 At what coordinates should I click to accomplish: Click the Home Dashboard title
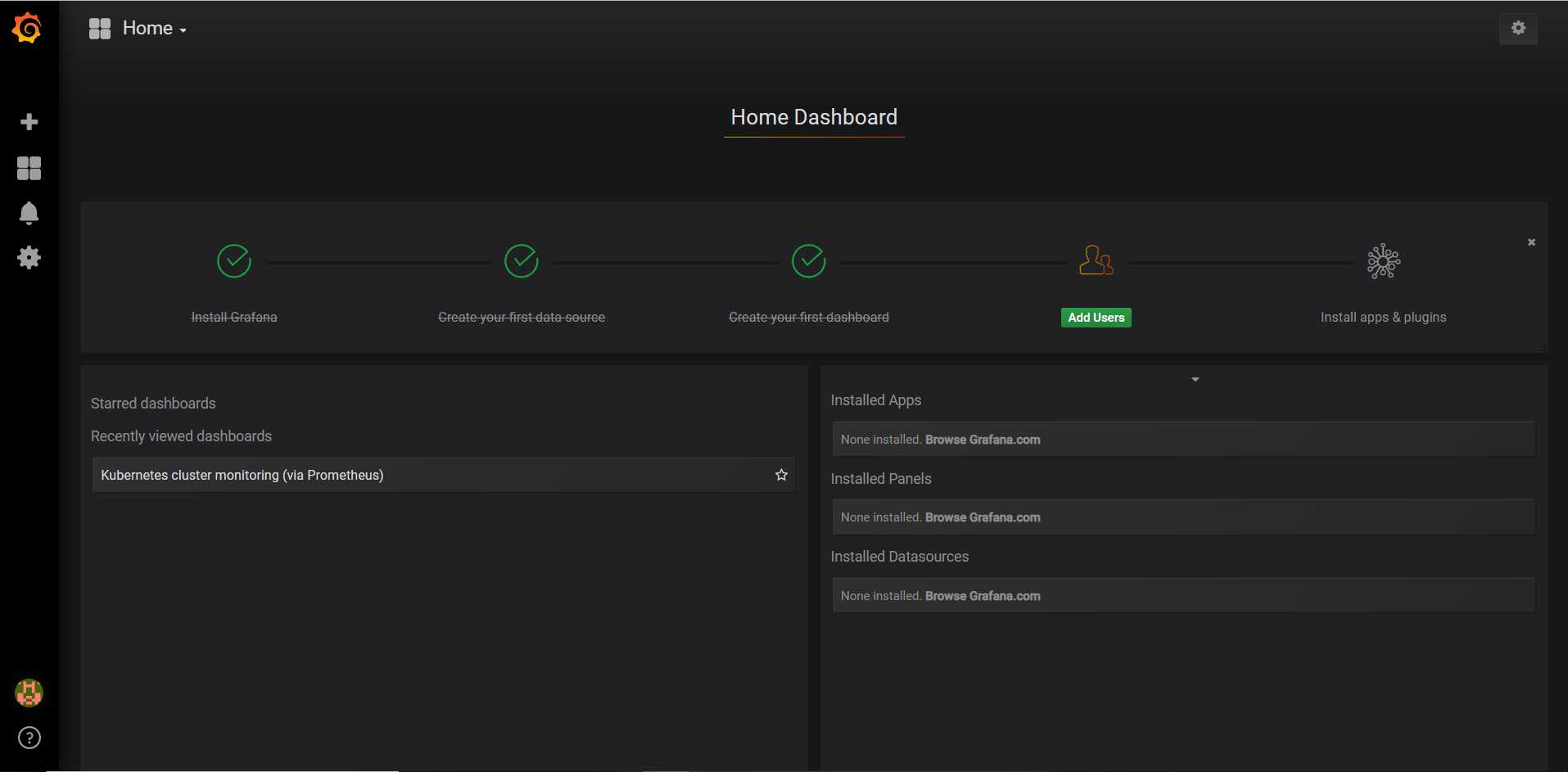(814, 117)
